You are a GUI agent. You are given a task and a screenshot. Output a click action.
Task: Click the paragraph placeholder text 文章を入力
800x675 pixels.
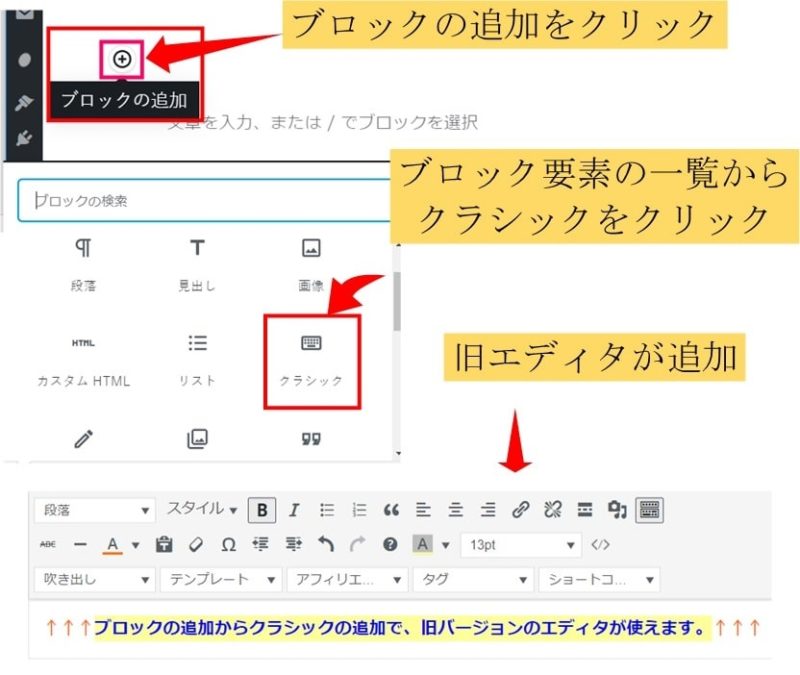click(x=323, y=122)
